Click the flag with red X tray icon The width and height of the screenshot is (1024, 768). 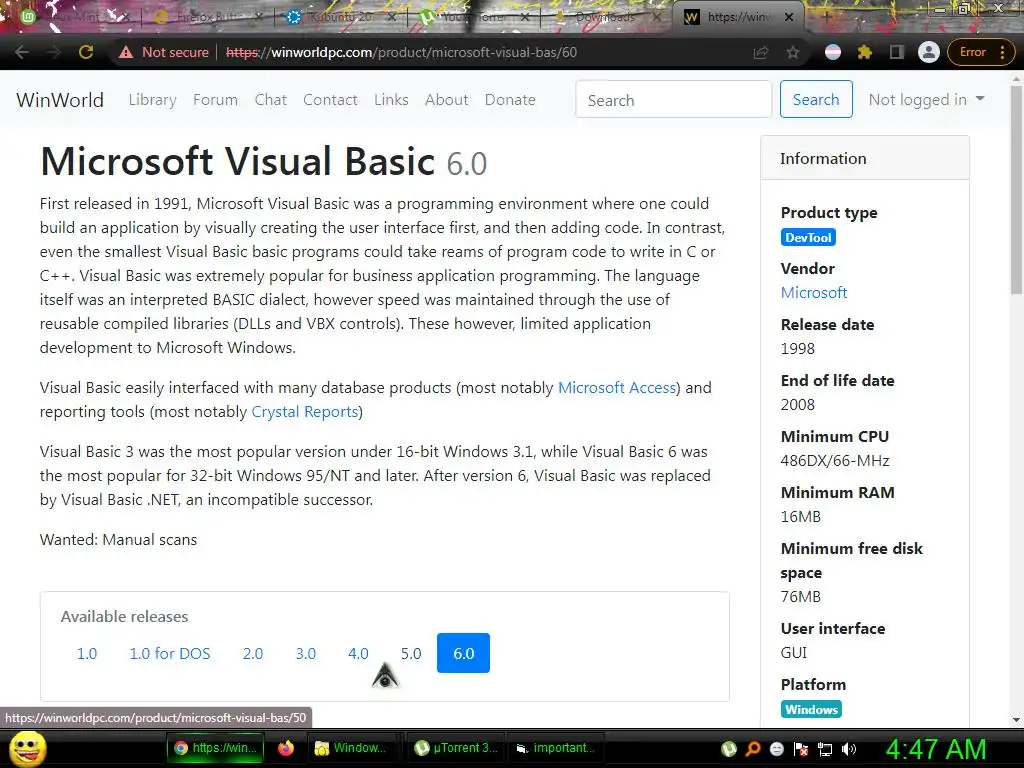[801, 749]
